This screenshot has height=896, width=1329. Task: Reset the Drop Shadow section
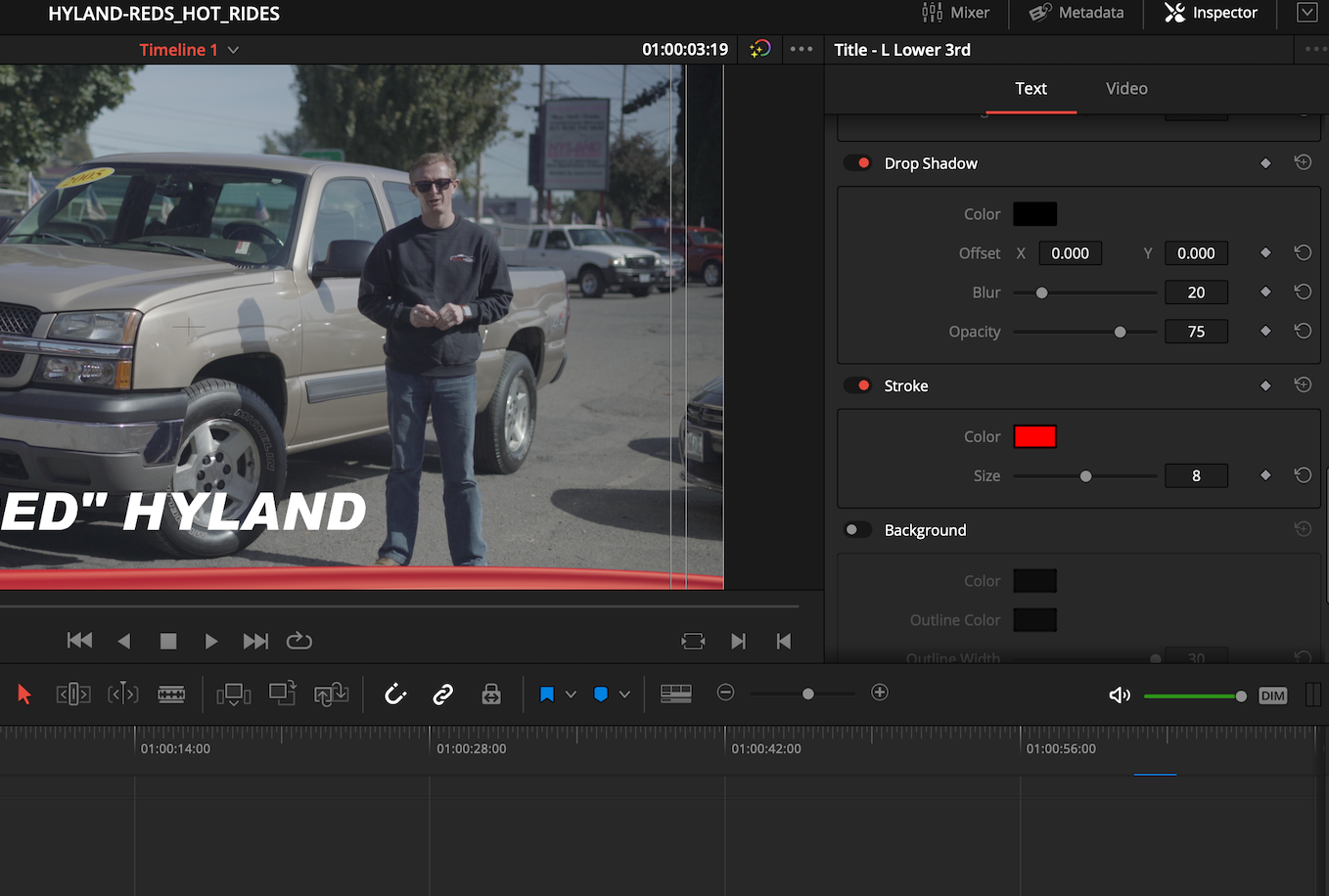coord(1303,162)
